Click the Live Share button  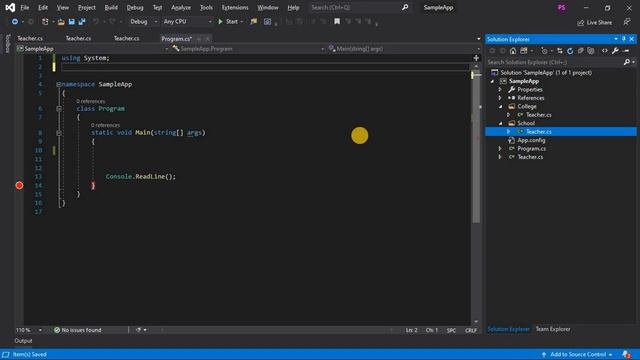[x=594, y=22]
